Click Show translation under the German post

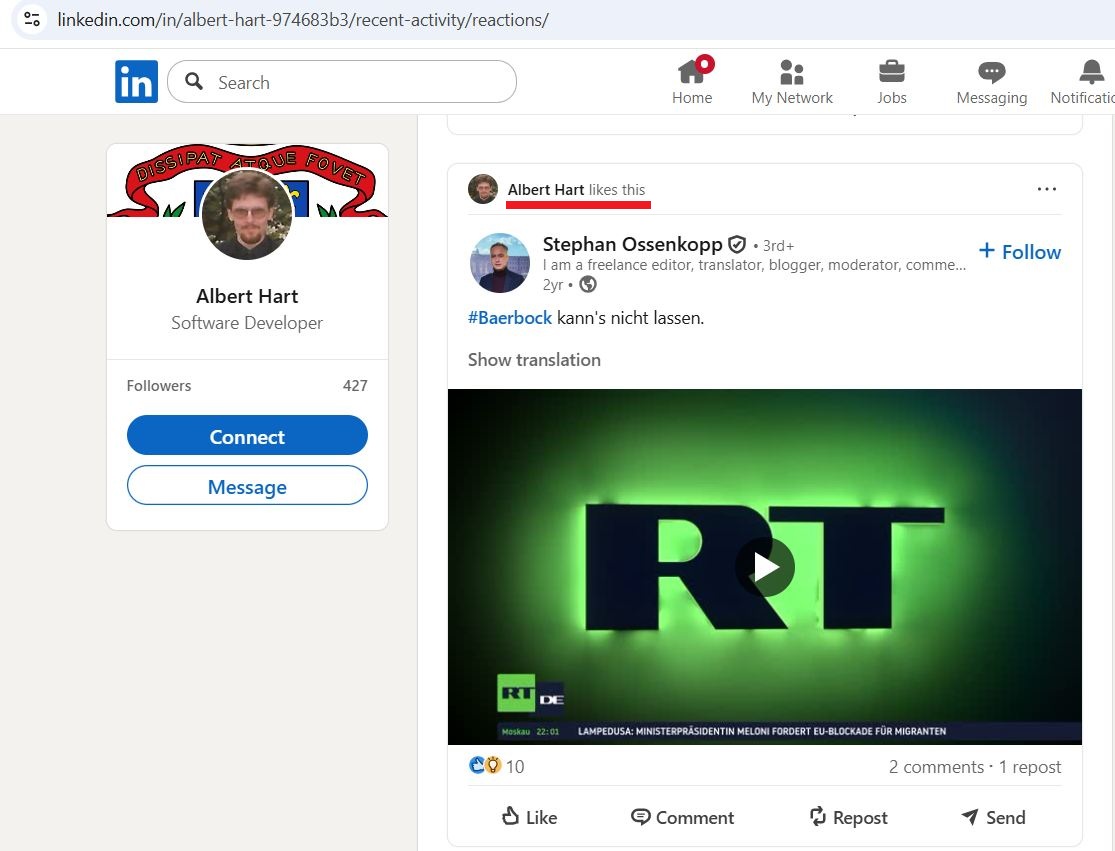(534, 360)
